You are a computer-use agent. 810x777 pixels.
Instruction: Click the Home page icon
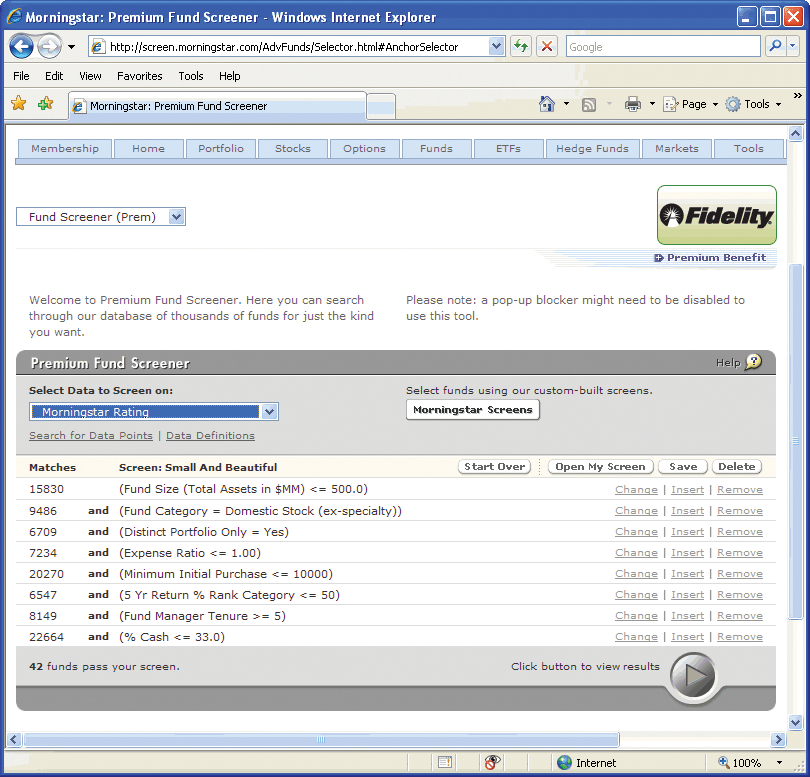point(546,104)
